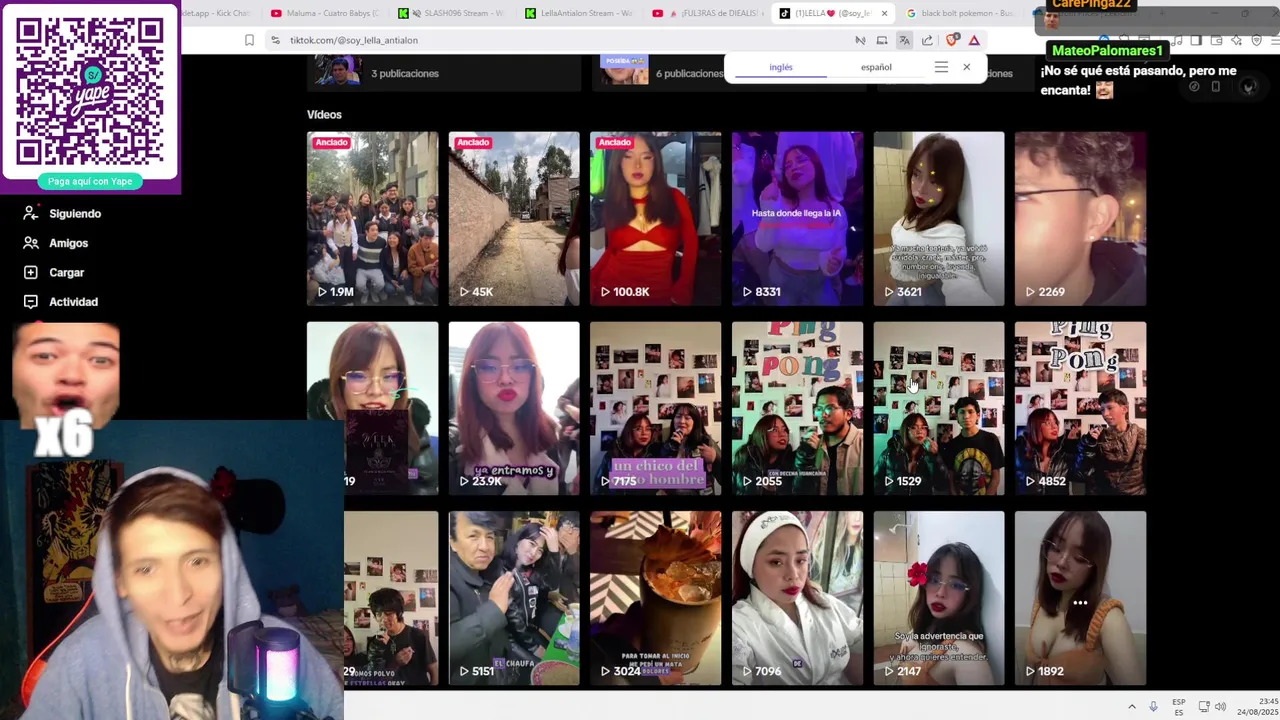The height and width of the screenshot is (720, 1280).
Task: Select the inglés tab in translate popup
Action: tap(781, 67)
